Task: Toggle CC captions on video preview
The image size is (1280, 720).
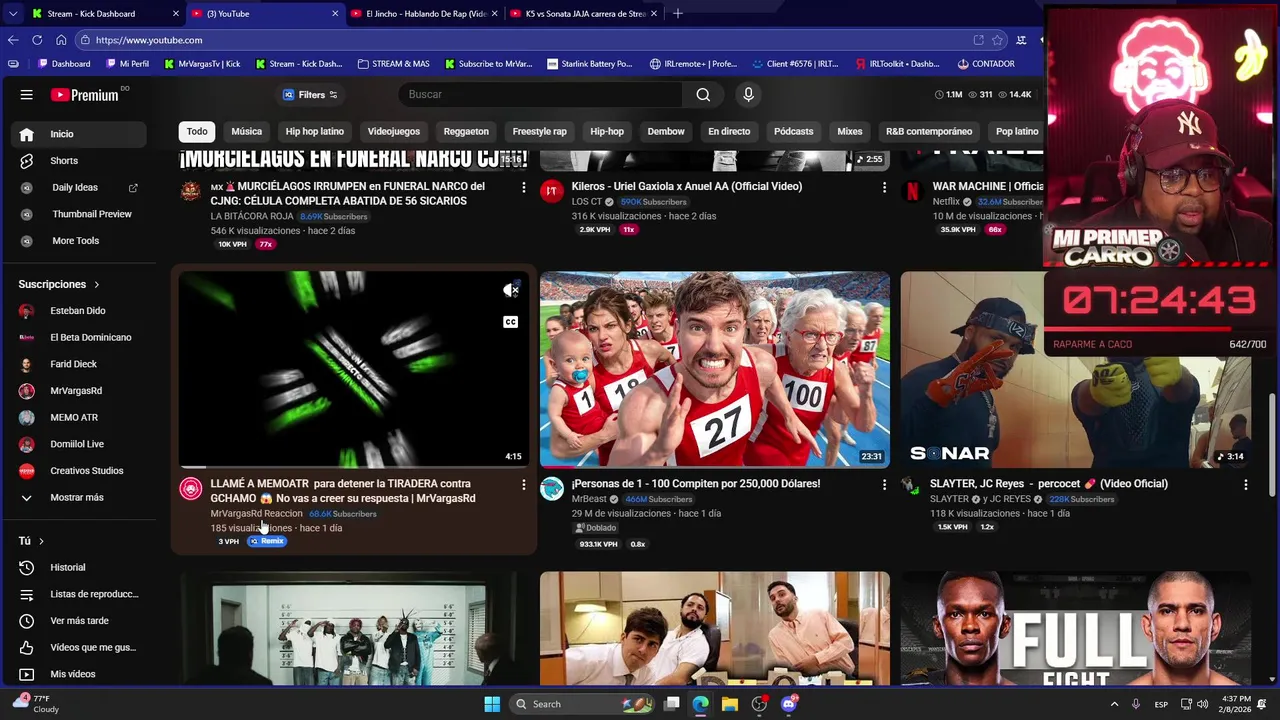Action: [510, 322]
